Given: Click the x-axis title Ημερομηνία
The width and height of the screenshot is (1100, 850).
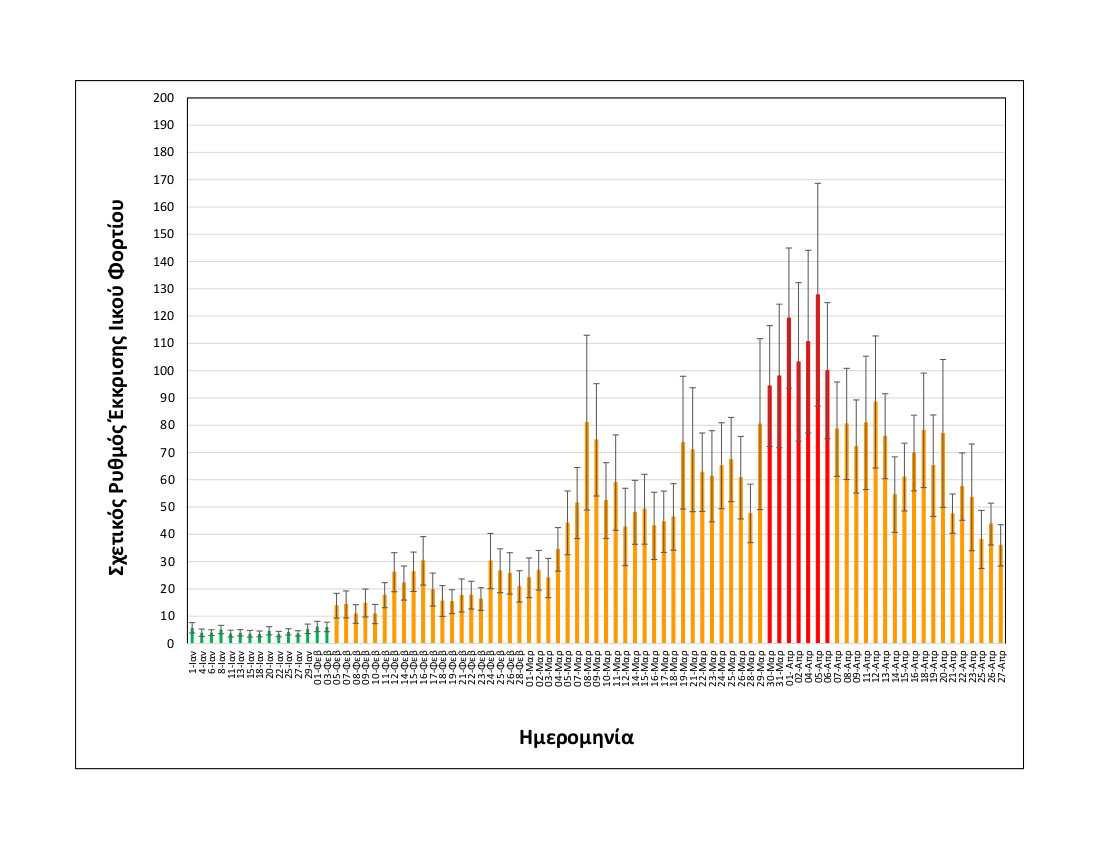Looking at the screenshot, I should pos(576,738).
